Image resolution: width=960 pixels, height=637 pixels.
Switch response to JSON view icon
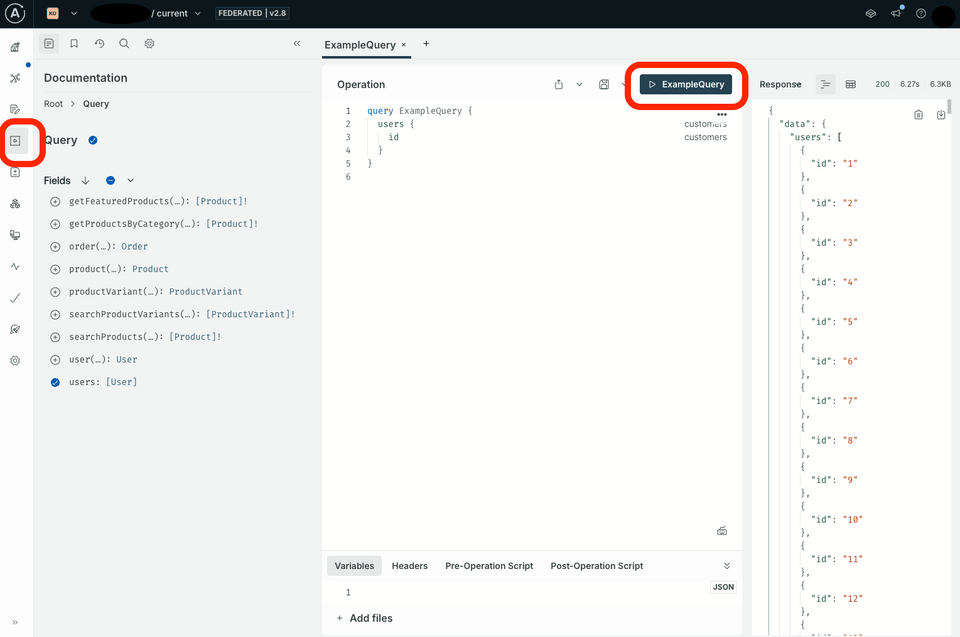pos(825,85)
